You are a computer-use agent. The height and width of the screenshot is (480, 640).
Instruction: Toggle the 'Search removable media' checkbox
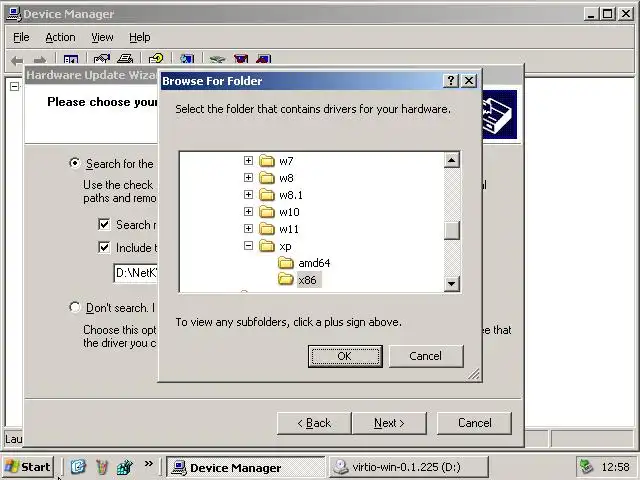tap(104, 224)
